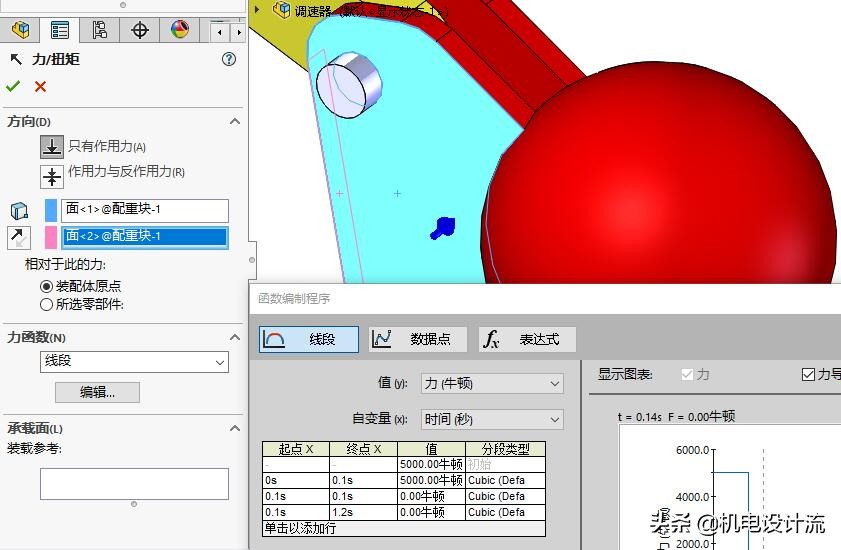
Task: Cancel with the red X
Action: [x=40, y=86]
